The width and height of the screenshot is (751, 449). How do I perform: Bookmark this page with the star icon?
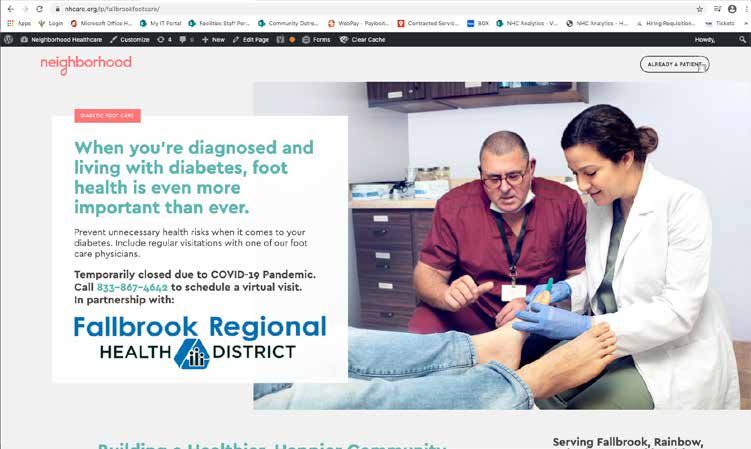click(x=700, y=9)
